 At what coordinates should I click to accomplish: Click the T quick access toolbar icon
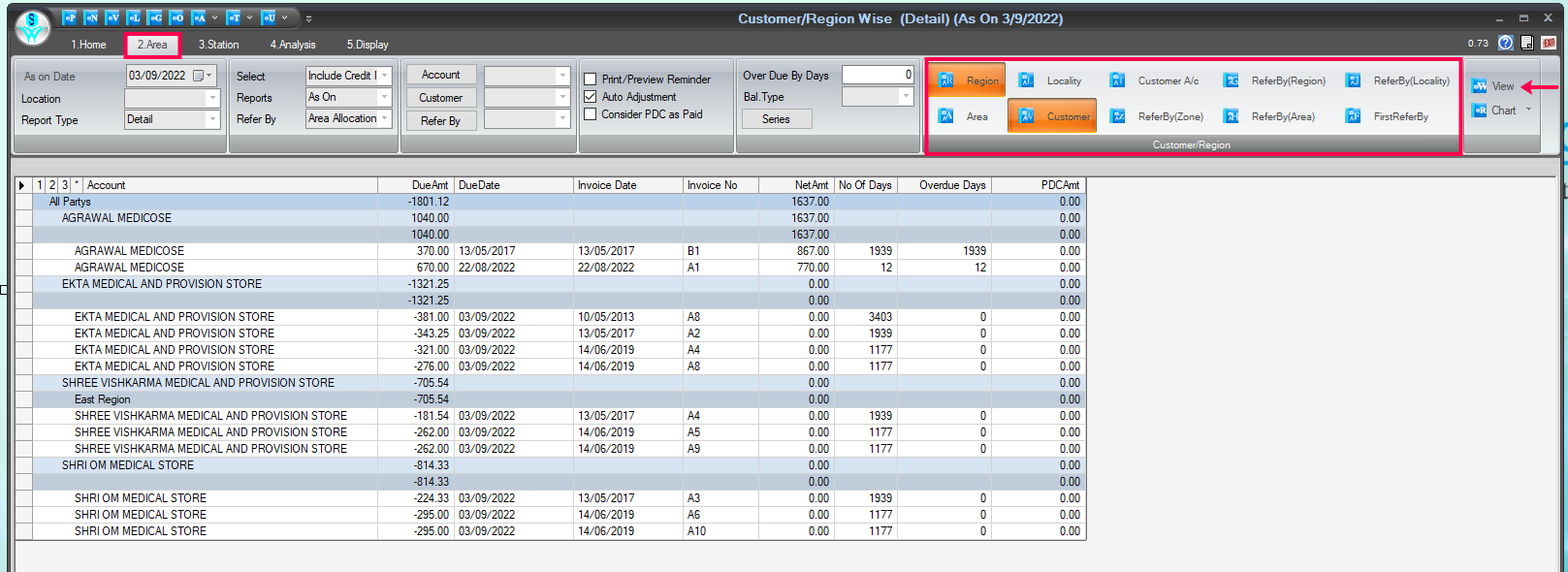pos(233,17)
